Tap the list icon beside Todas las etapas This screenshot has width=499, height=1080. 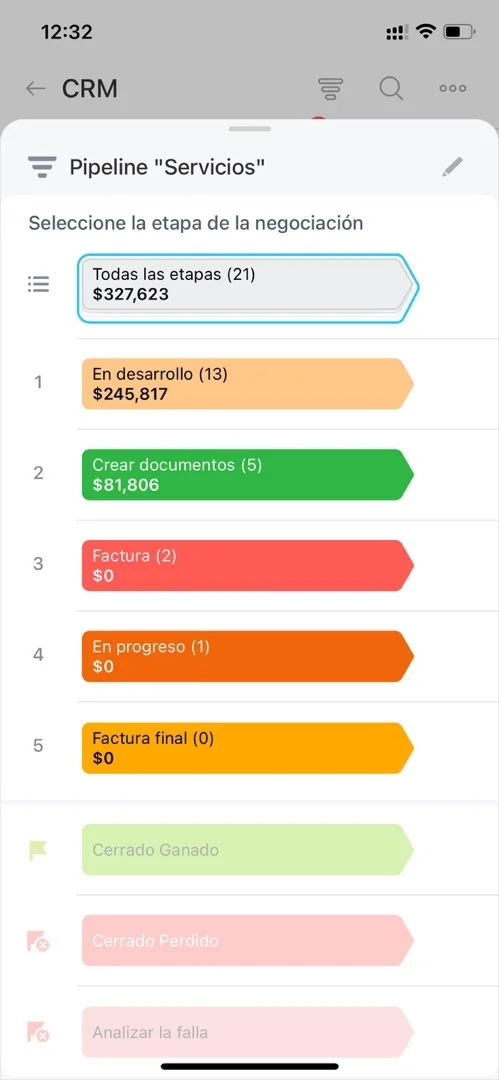[39, 284]
